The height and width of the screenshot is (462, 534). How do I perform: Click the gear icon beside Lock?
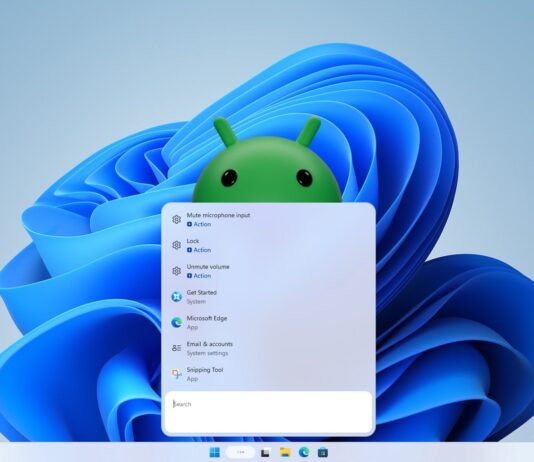click(176, 245)
